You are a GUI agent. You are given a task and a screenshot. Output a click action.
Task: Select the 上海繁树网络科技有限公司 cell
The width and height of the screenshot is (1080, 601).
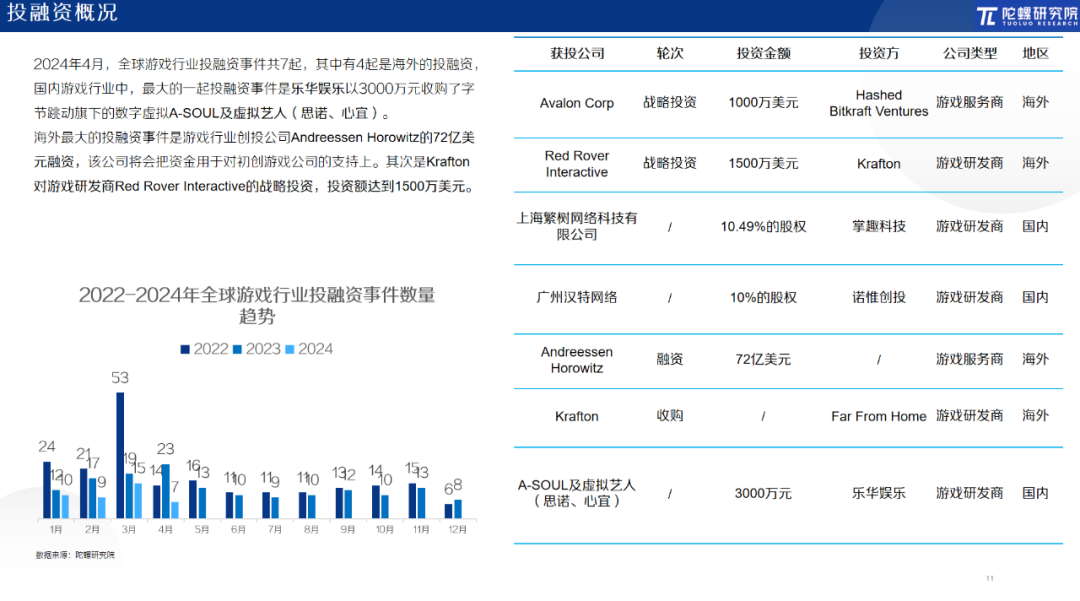tap(577, 226)
